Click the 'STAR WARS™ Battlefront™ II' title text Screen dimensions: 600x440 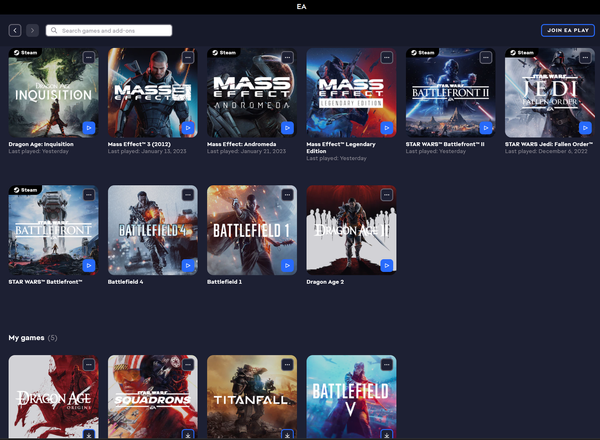point(445,144)
